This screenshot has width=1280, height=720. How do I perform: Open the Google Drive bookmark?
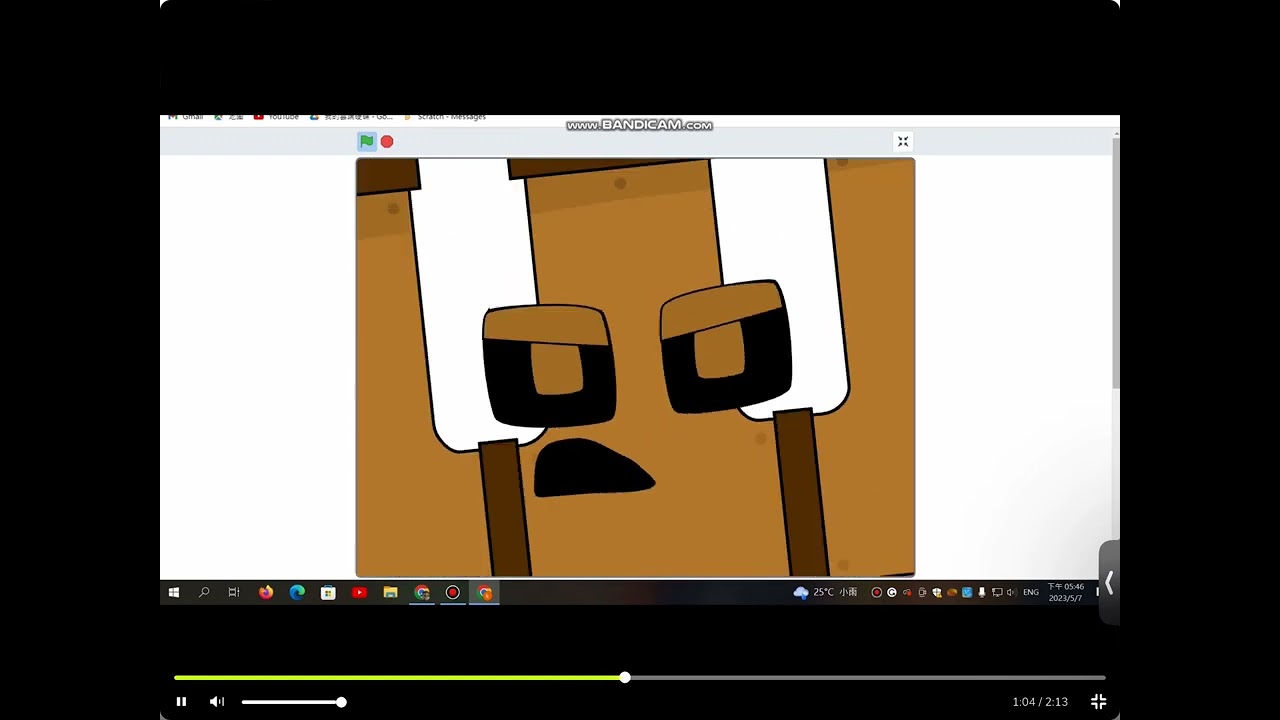(351, 117)
